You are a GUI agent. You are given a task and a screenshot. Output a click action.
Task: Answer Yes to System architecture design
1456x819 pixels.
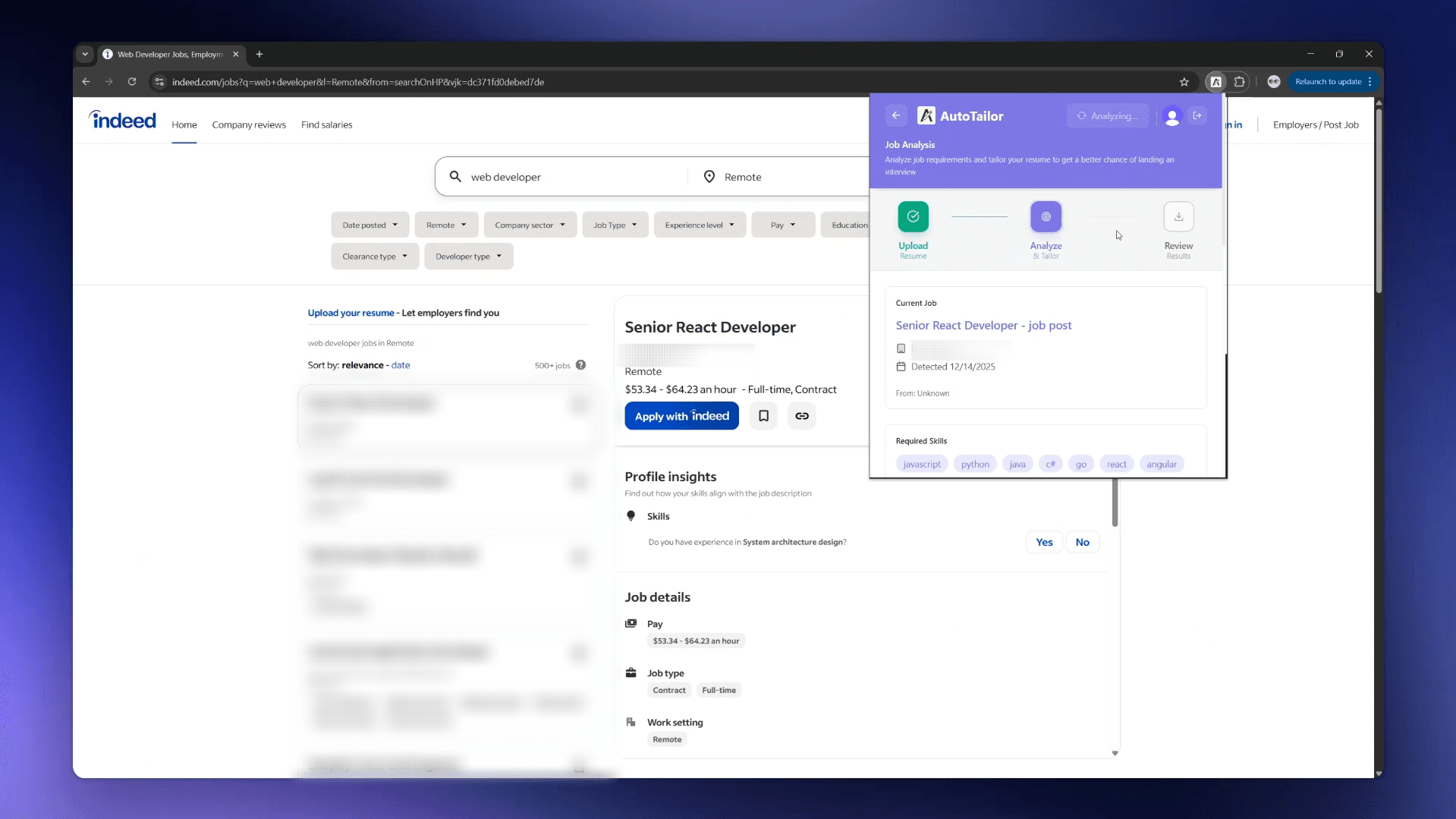click(1044, 542)
